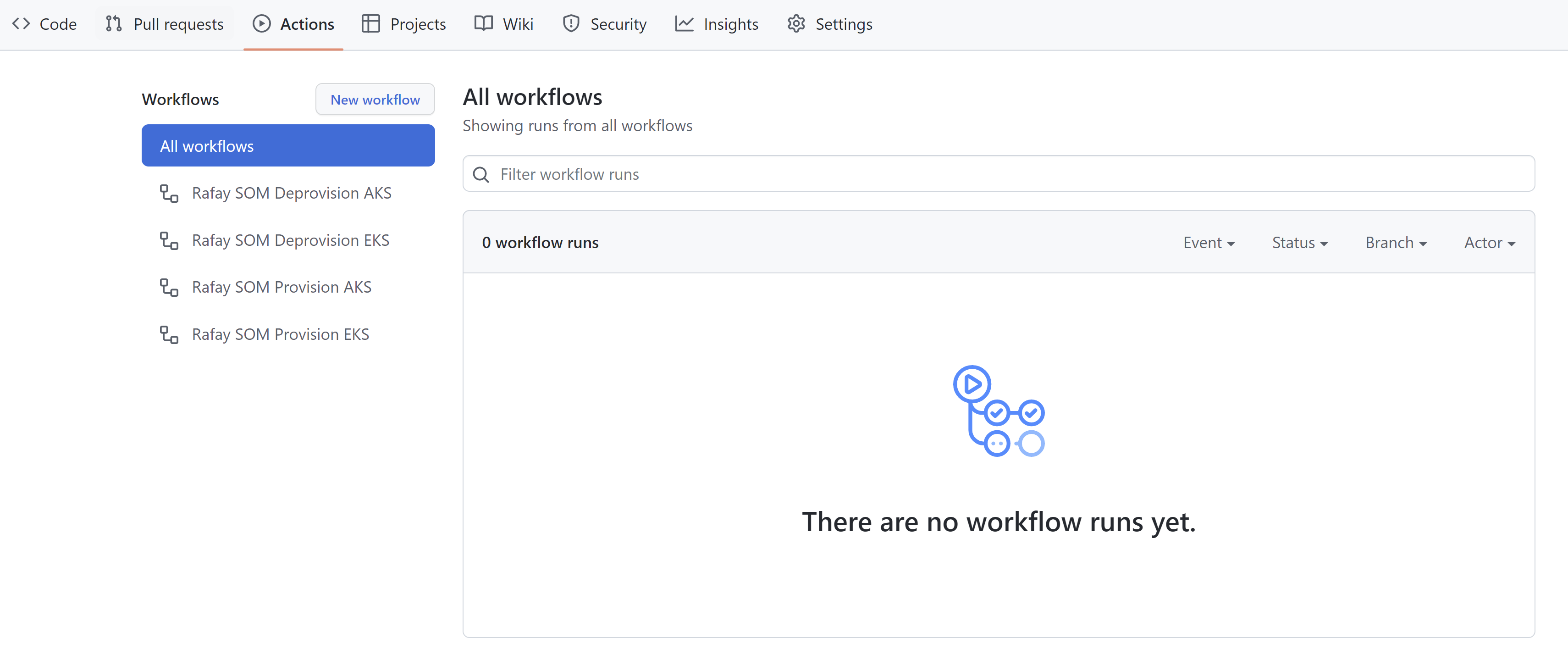Click 'There are no workflow runs yet.' message
Viewport: 1568px width, 655px height.
coord(999,522)
